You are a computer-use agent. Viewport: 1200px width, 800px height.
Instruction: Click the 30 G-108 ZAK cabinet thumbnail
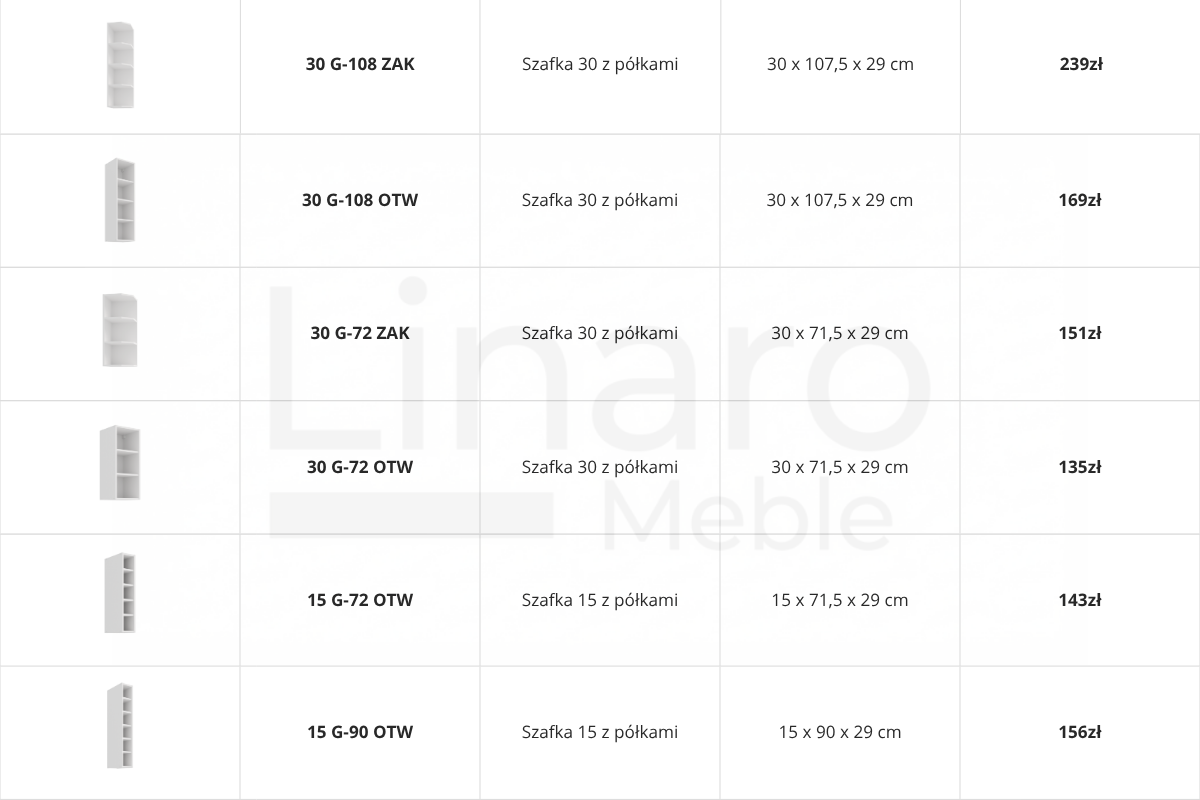[119, 65]
